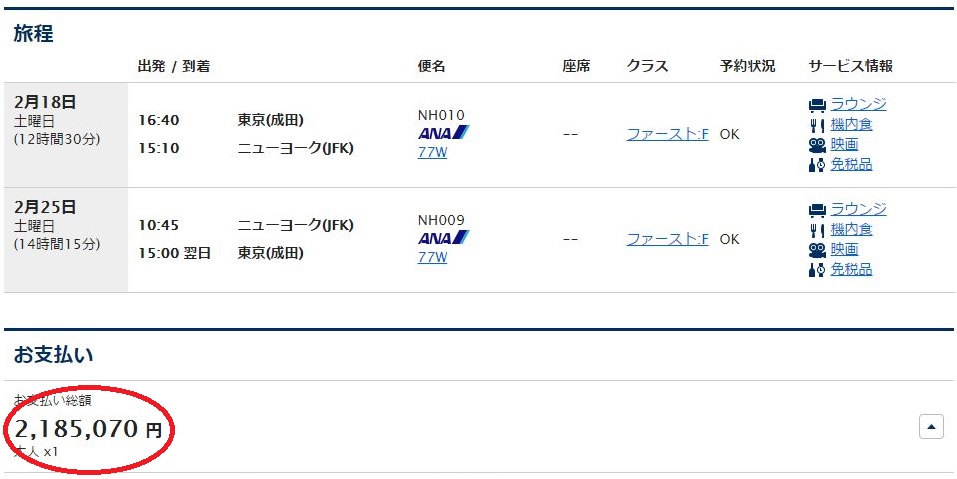Open 映画 link for February 25 flight
The image size is (957, 479).
(844, 250)
